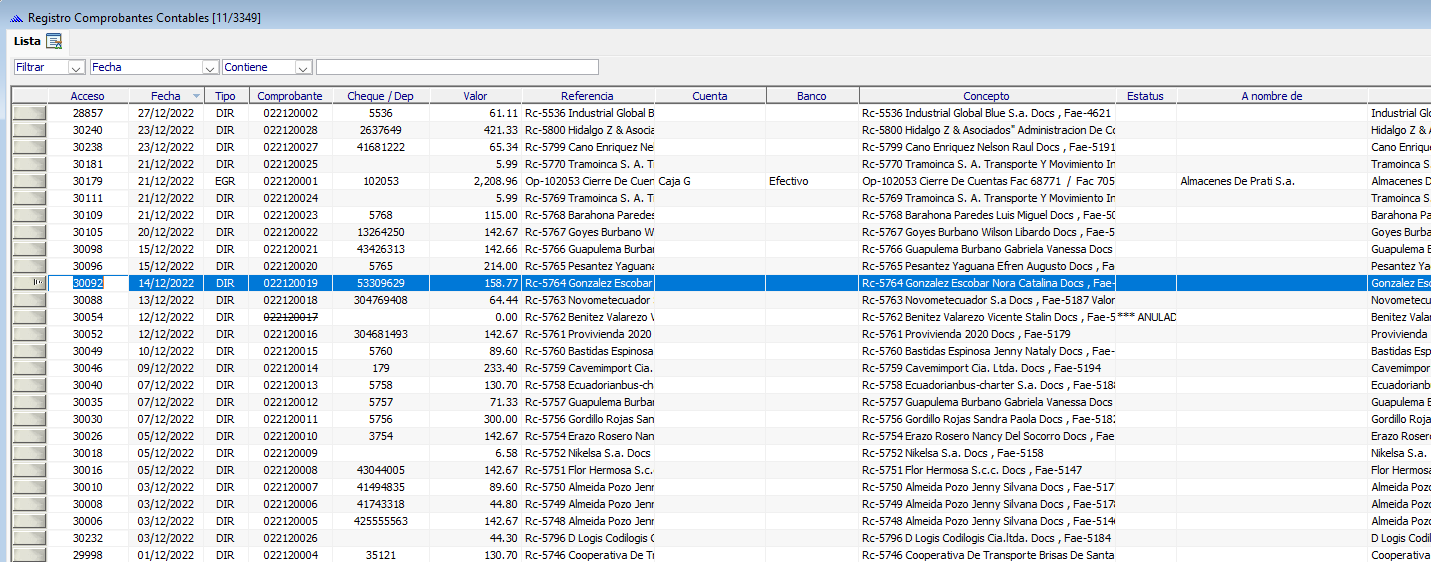Click the Banco column header

(x=812, y=96)
